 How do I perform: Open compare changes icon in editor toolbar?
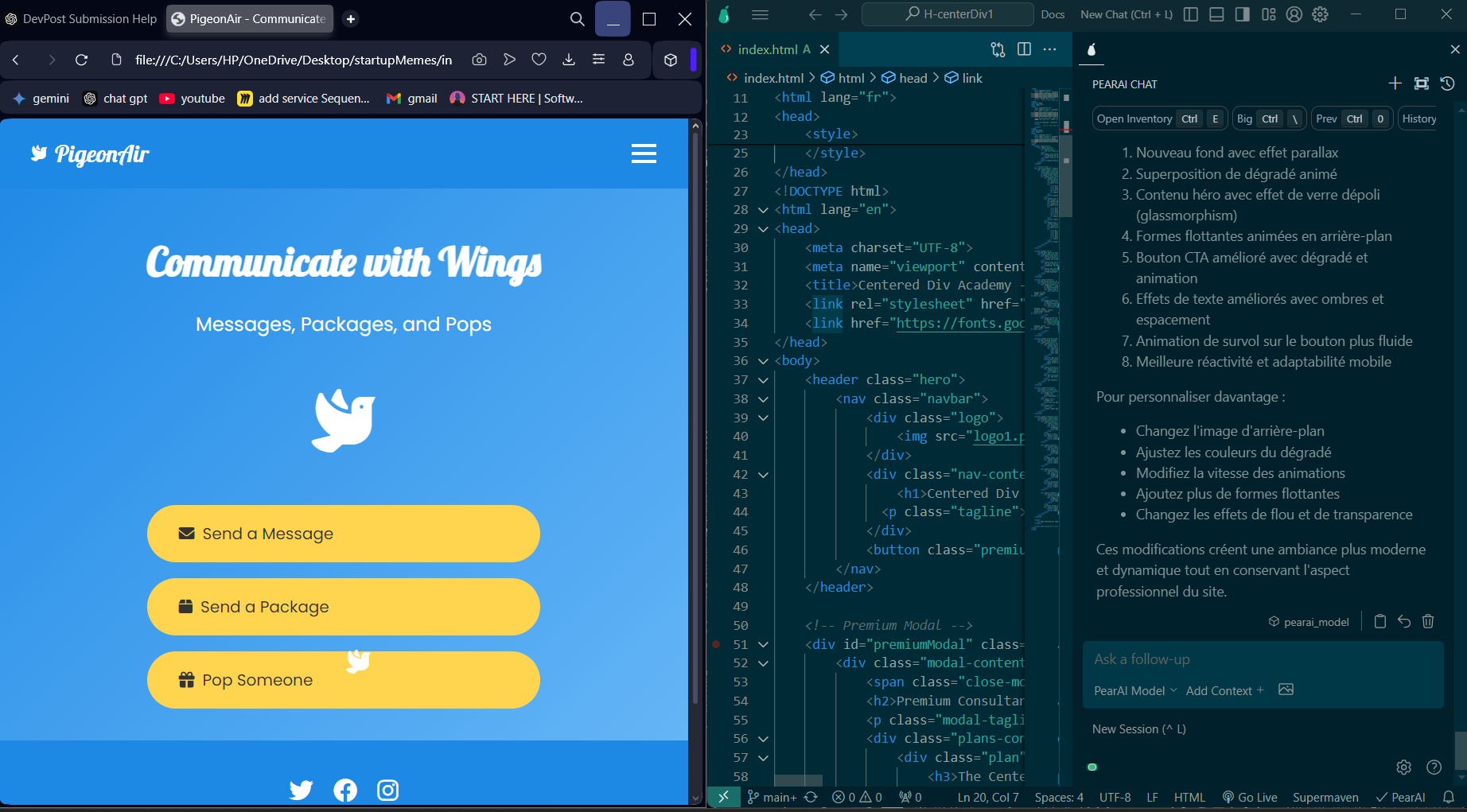point(998,49)
